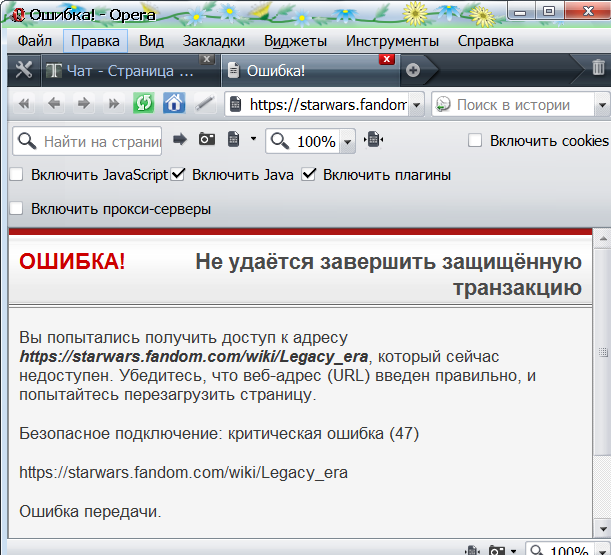The image size is (611, 555).
Task: Click the критическая ошибка (47) text line
Action: click(x=219, y=433)
